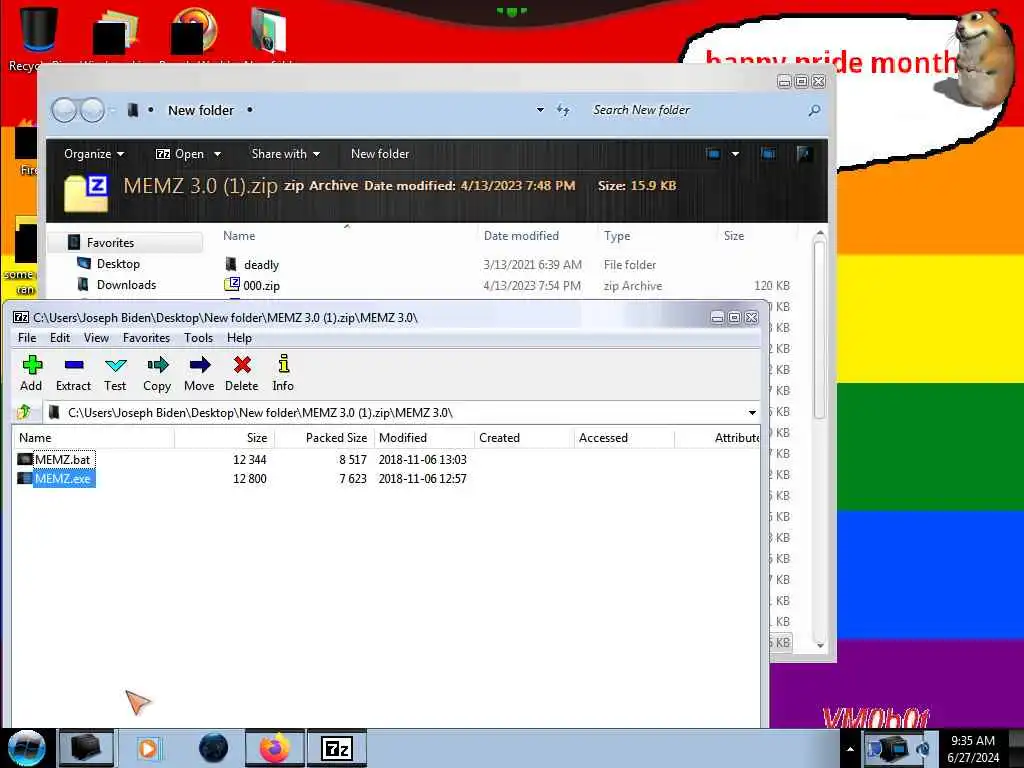
Task: Open the Windows Start button
Action: 27,748
